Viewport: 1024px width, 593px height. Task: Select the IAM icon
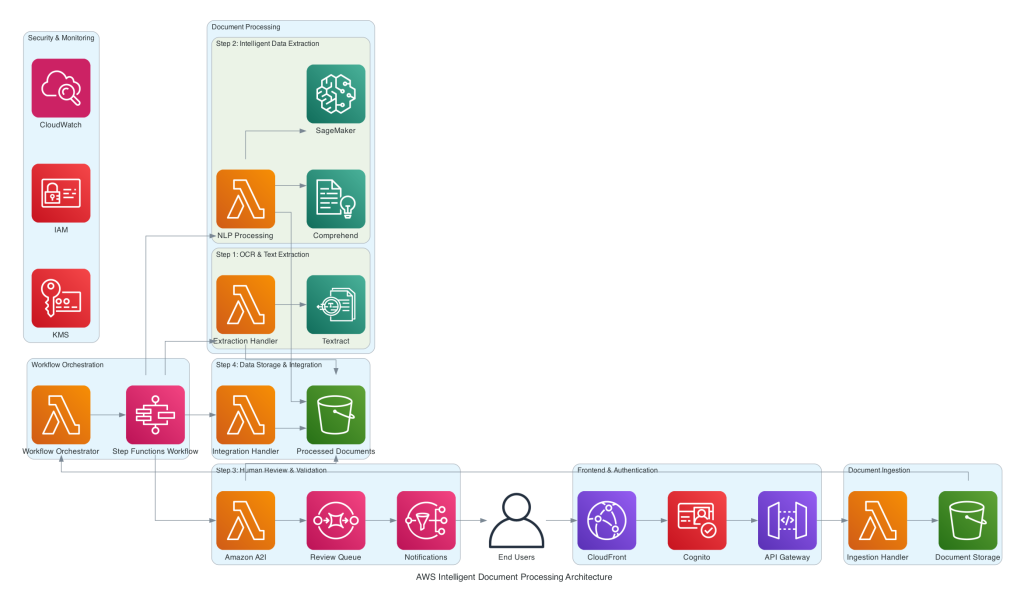(61, 193)
